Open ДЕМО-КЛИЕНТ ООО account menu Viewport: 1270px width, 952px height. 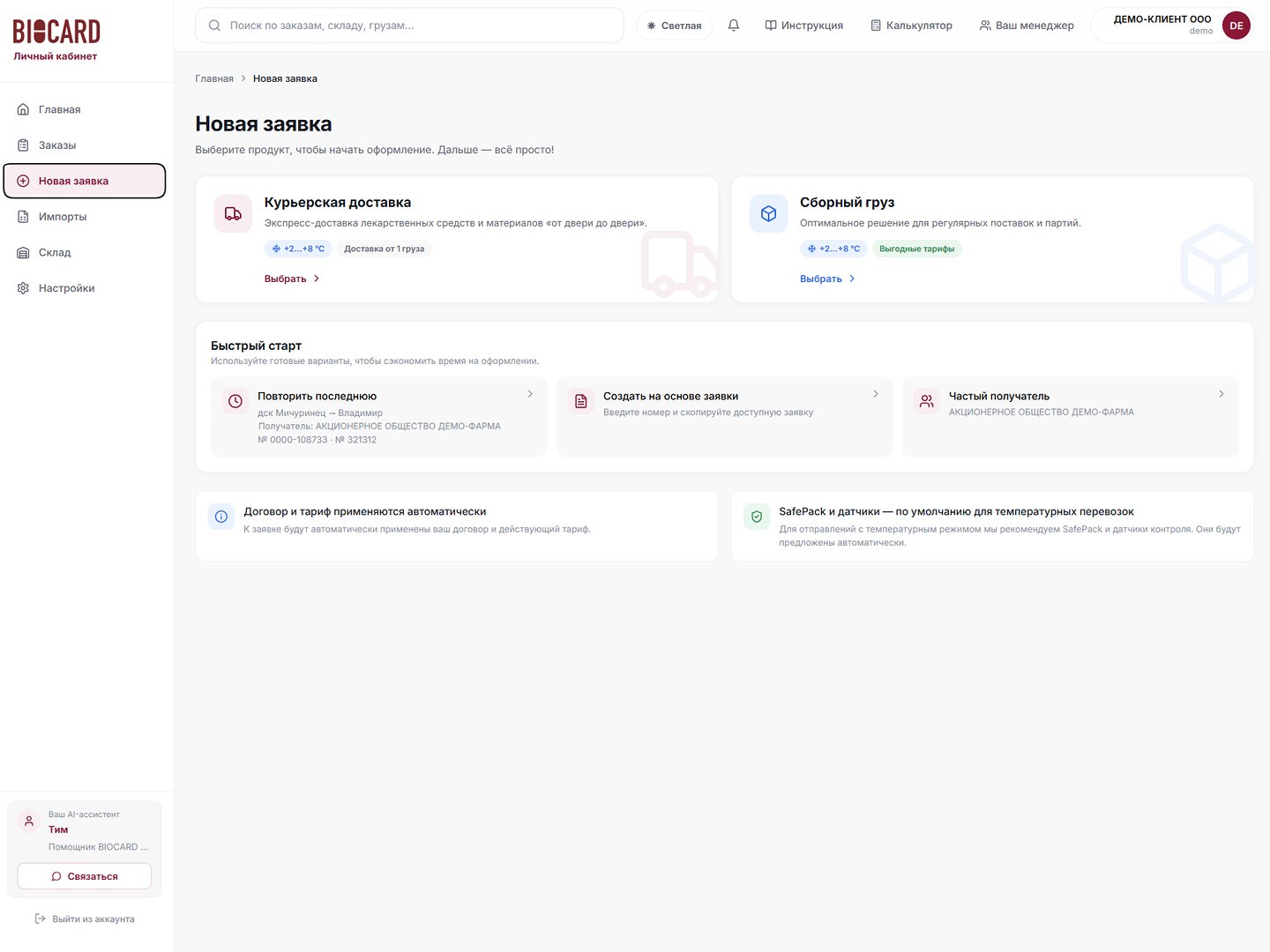tap(1172, 26)
